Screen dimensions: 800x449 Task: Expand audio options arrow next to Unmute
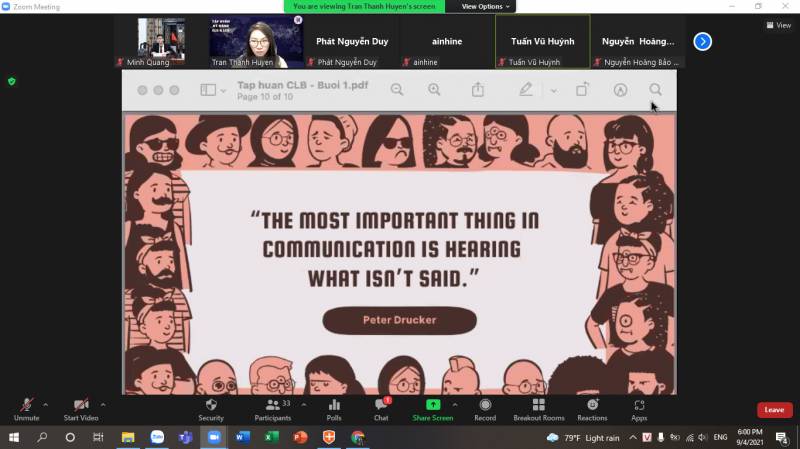45,404
